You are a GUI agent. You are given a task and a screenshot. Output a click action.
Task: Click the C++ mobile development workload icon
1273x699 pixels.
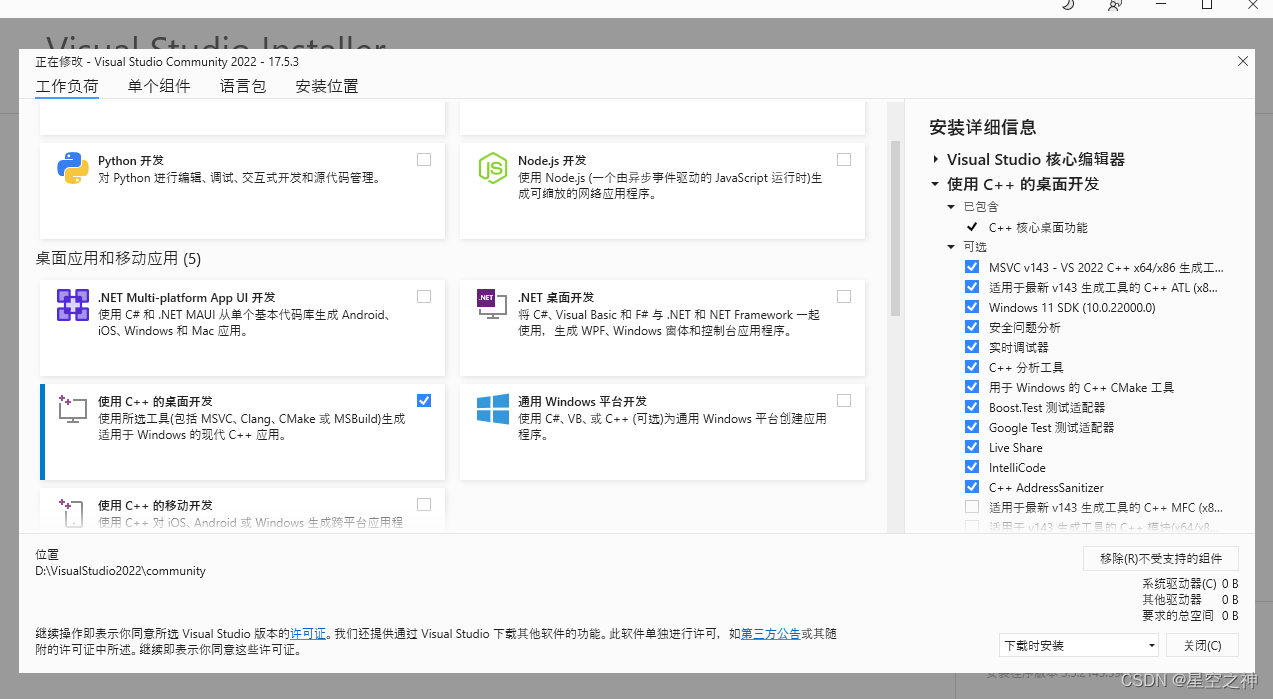tap(73, 512)
